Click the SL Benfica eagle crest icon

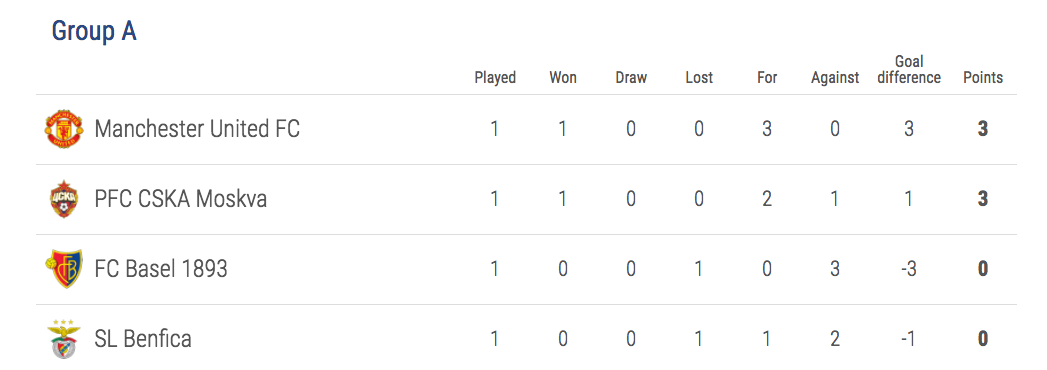click(x=64, y=339)
